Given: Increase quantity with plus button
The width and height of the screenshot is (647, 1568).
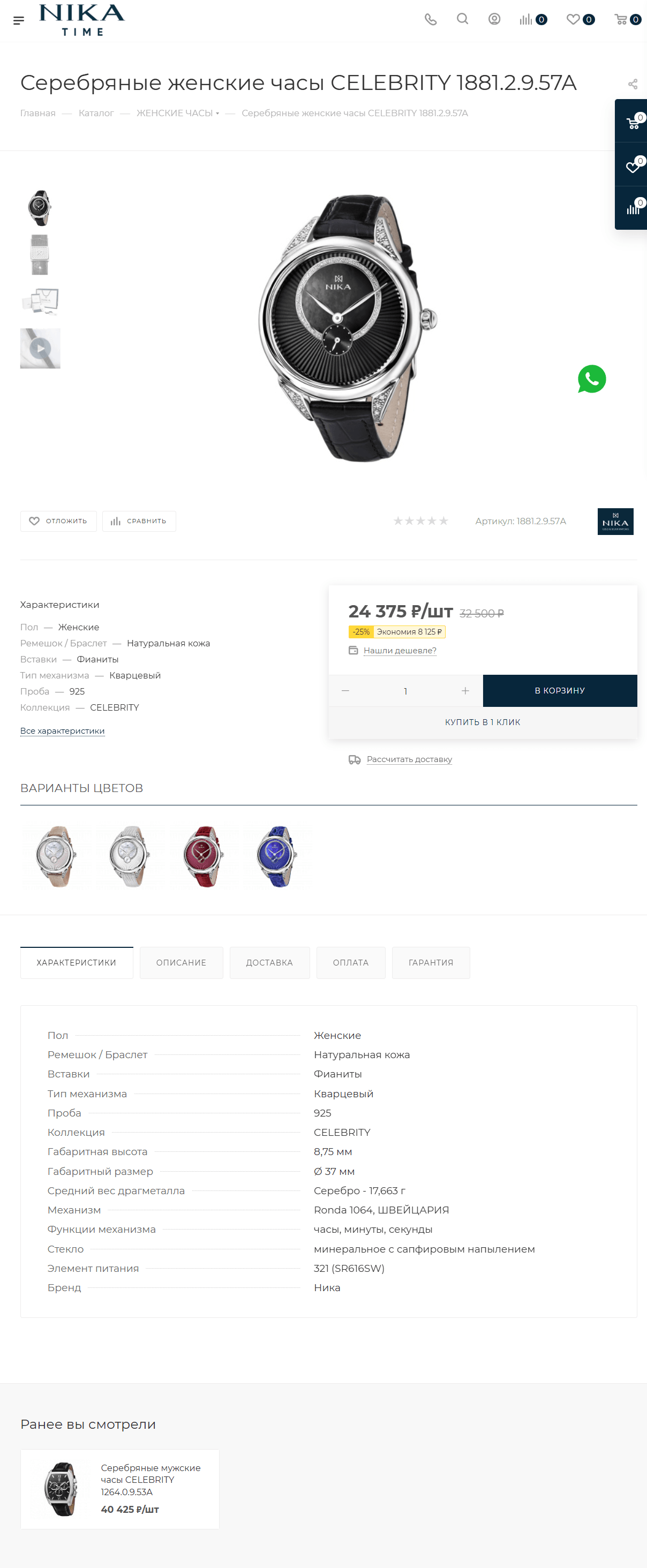Looking at the screenshot, I should coord(465,691).
